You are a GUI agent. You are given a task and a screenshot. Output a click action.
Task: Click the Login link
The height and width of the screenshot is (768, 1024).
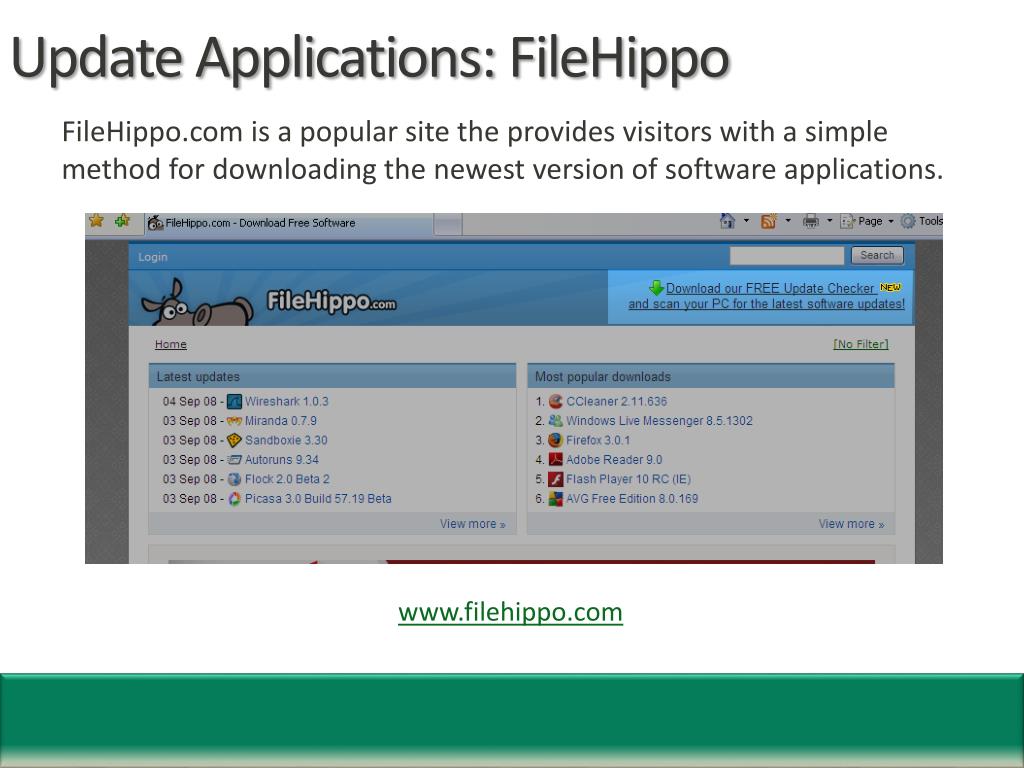click(153, 257)
